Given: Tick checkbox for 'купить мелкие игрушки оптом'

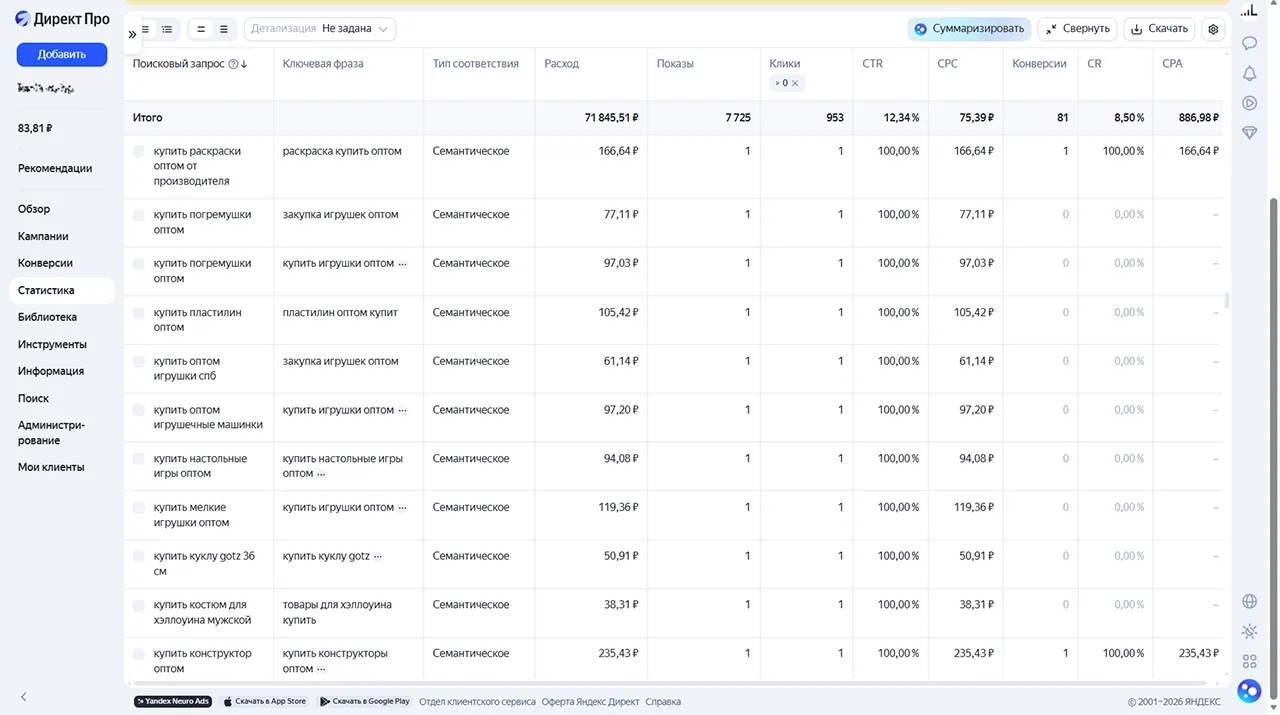Looking at the screenshot, I should [139, 507].
